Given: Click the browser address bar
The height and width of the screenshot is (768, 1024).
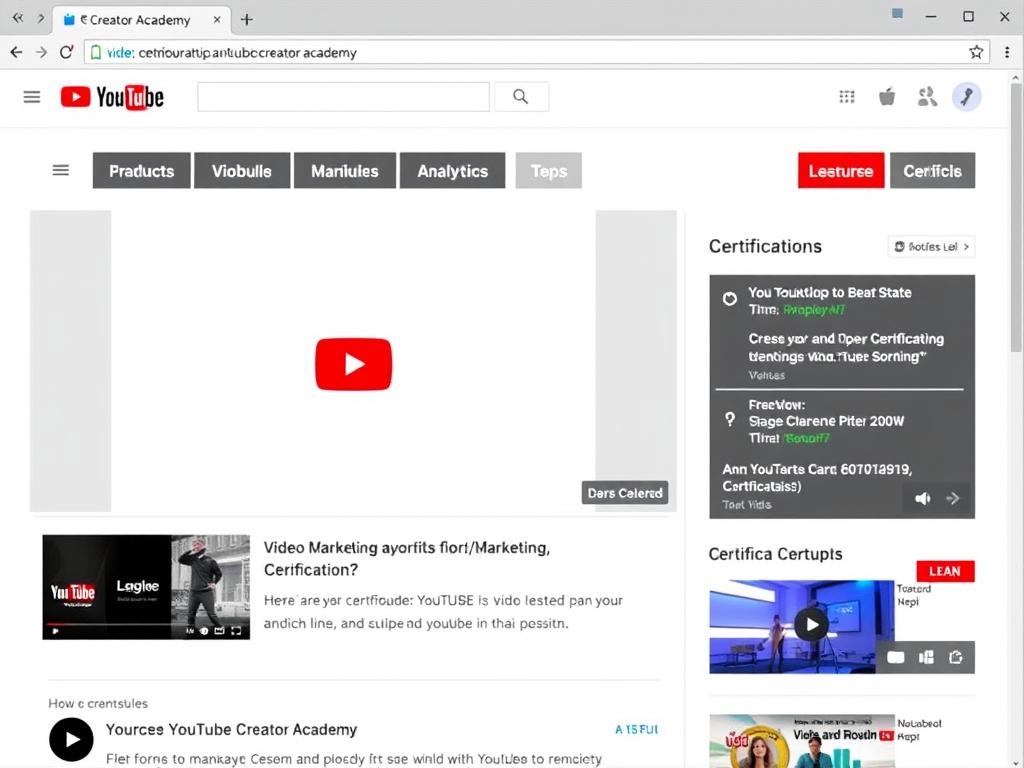Looking at the screenshot, I should click(536, 52).
